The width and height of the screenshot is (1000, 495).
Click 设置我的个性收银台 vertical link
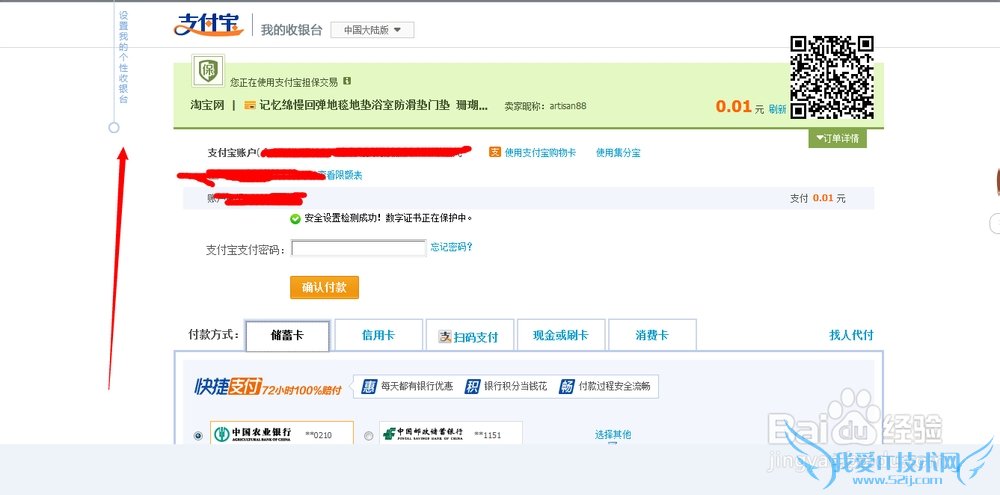[x=124, y=56]
